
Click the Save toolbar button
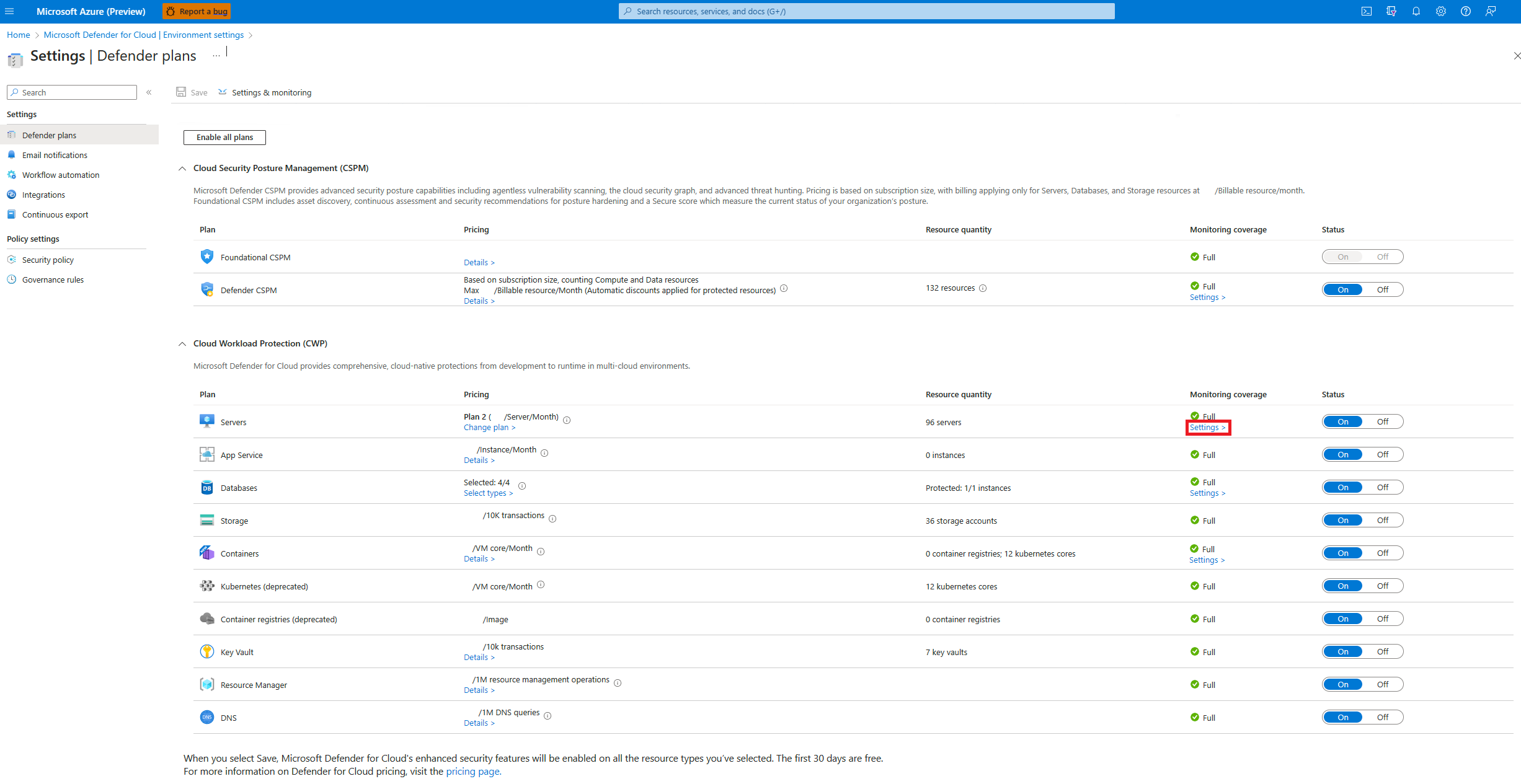pyautogui.click(x=192, y=92)
